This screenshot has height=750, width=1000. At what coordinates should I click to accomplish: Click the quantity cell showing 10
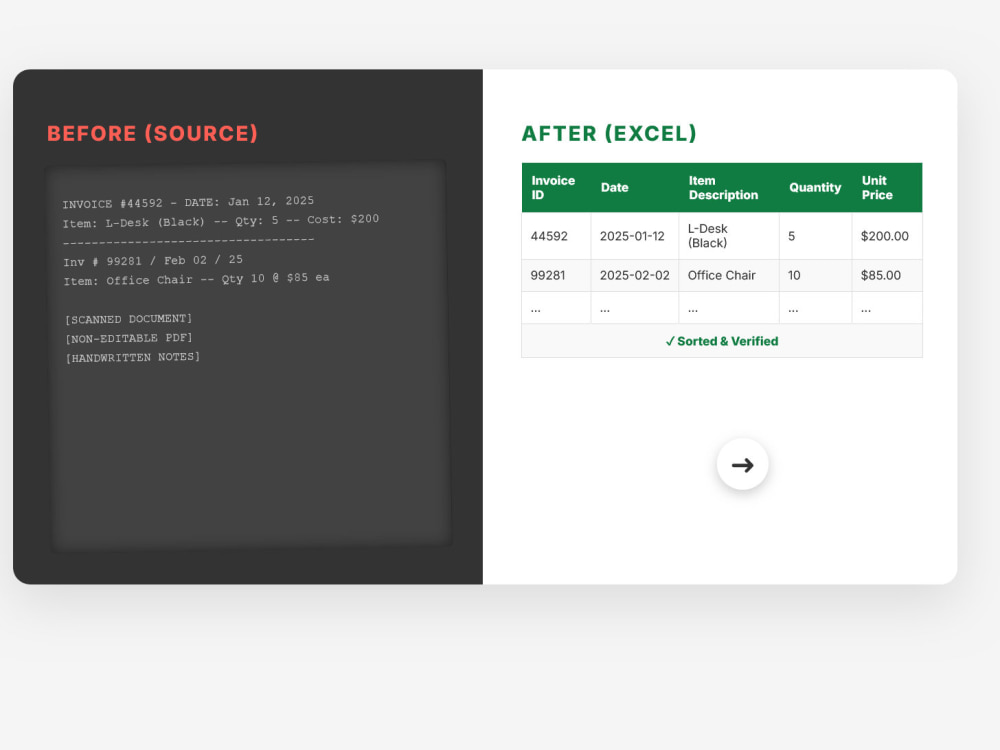(x=815, y=276)
